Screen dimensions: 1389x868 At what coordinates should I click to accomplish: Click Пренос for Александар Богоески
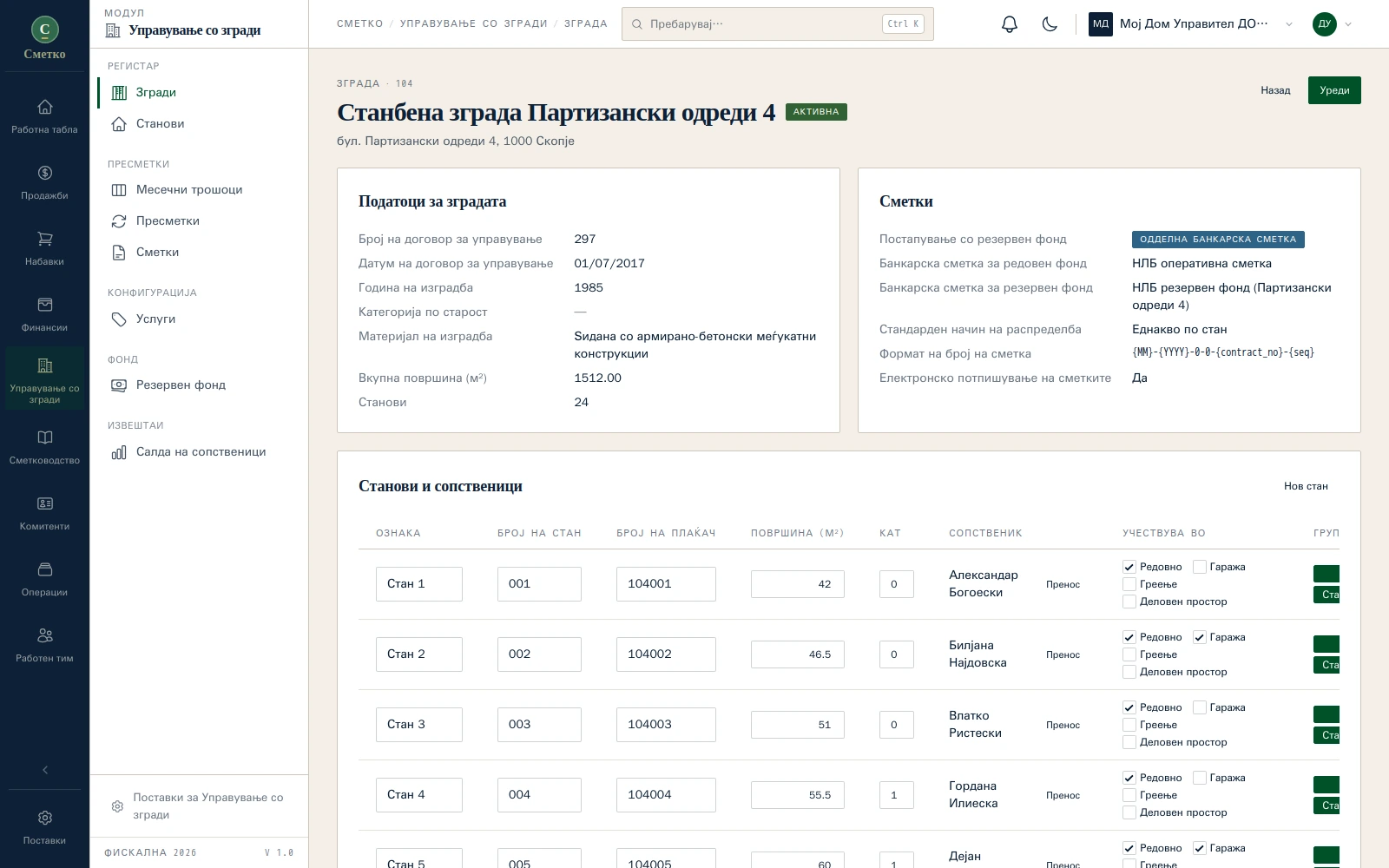click(x=1063, y=584)
